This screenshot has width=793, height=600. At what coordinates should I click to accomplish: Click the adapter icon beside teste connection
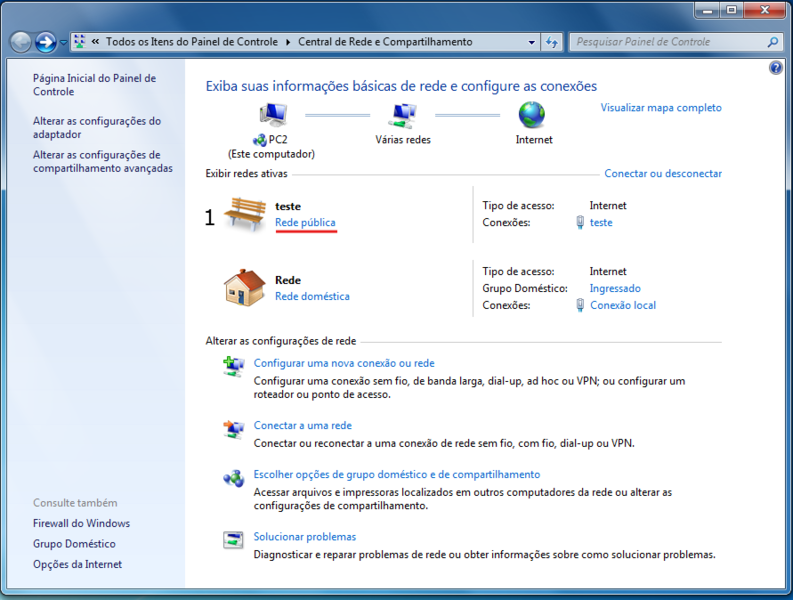point(580,222)
